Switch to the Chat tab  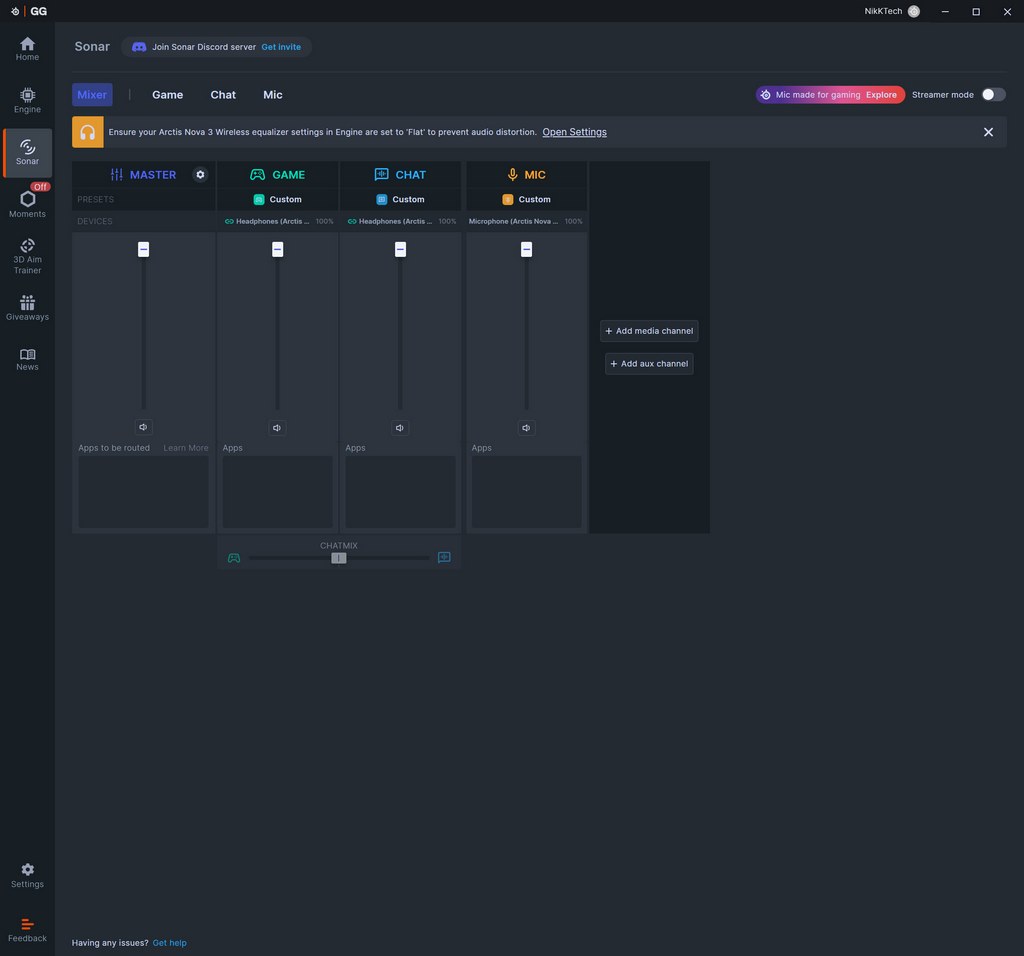click(x=223, y=95)
